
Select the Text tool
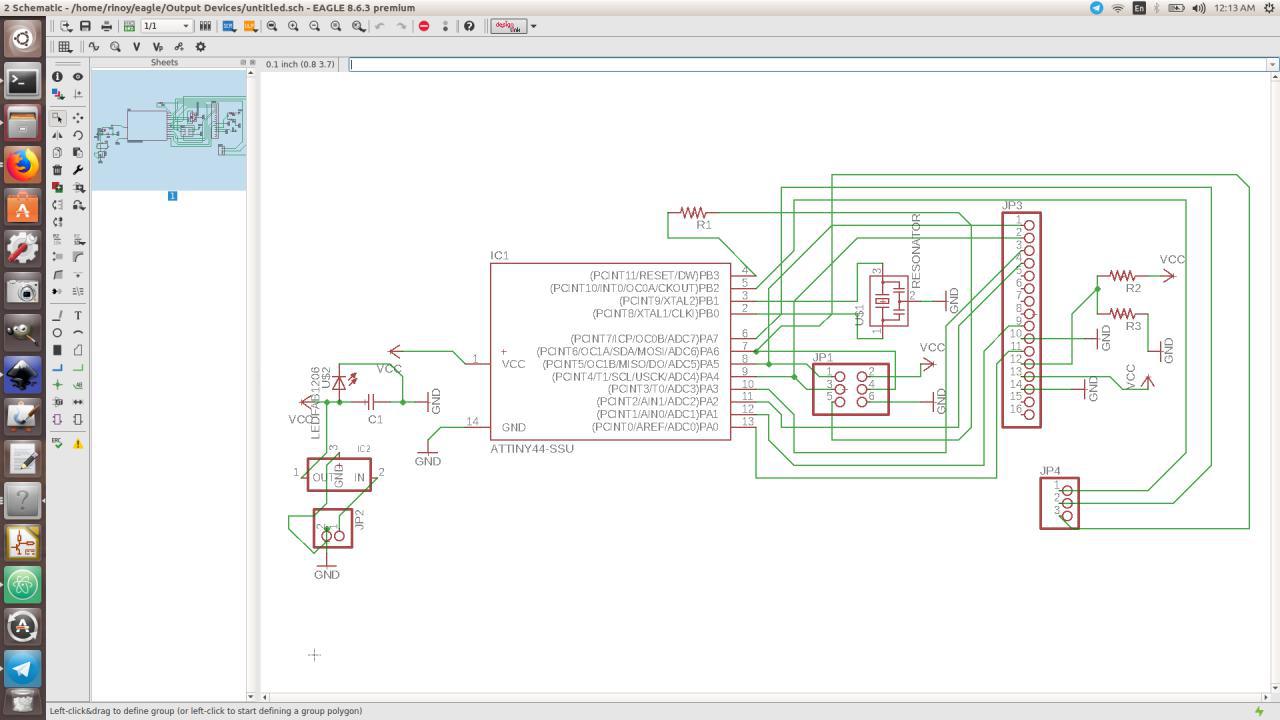pos(78,314)
